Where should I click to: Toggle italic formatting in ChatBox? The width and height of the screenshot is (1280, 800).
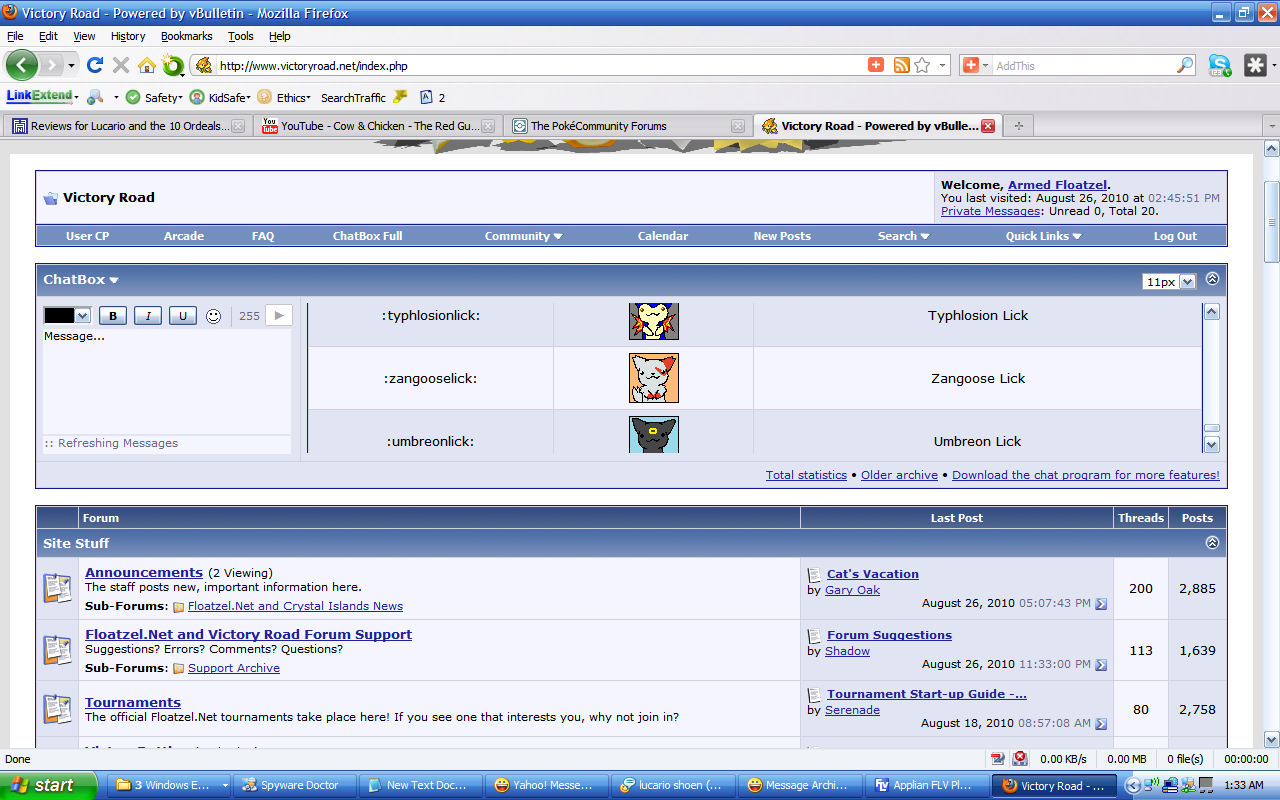tap(148, 316)
